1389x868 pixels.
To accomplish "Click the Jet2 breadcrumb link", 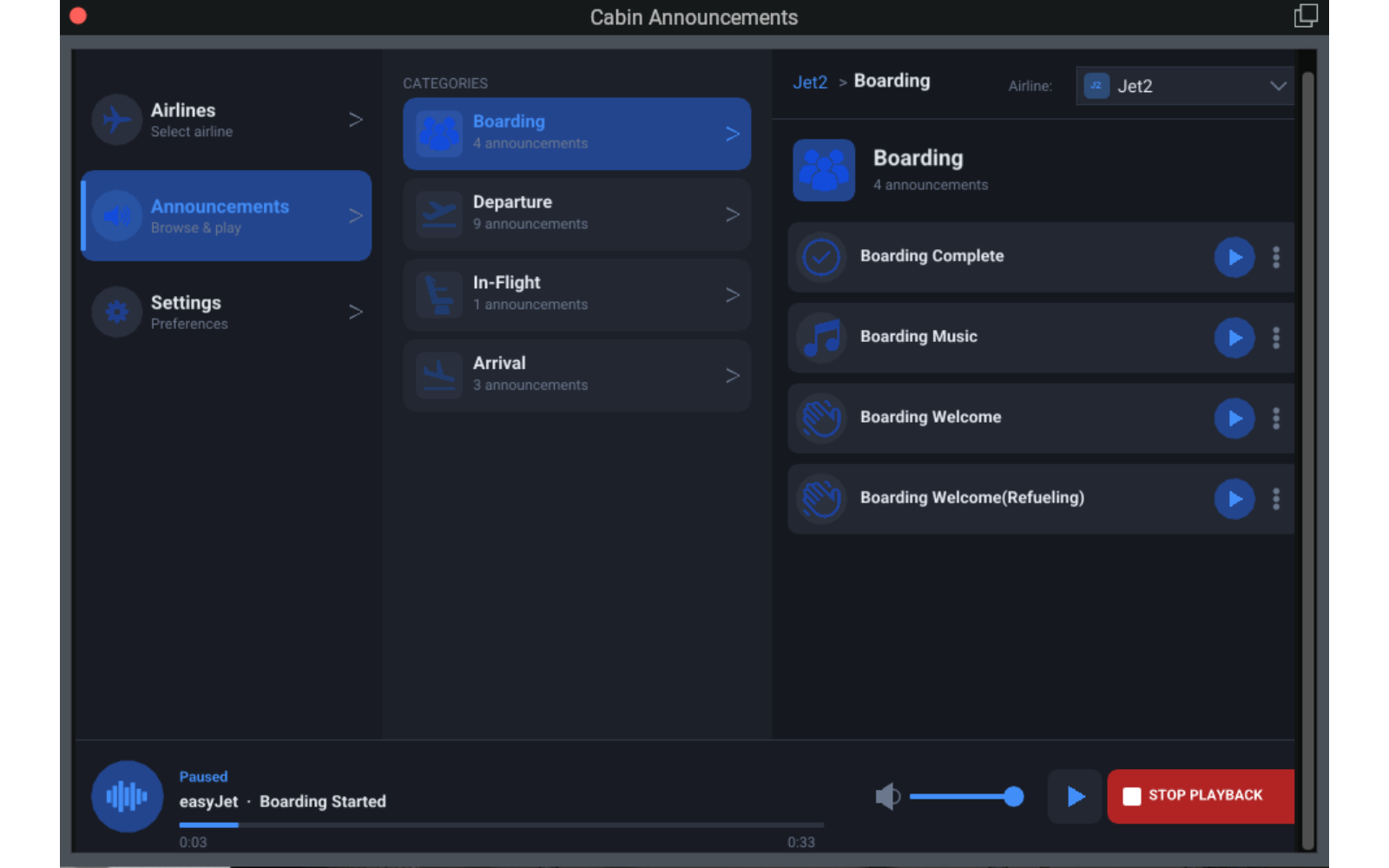I will [810, 82].
